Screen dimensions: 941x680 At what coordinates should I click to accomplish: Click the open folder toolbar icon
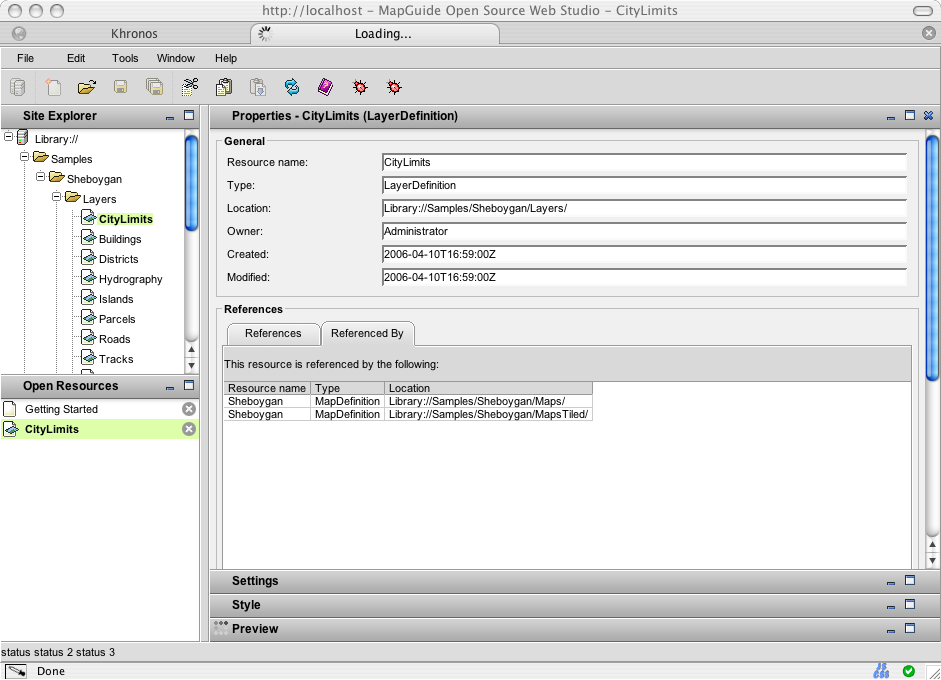(x=87, y=87)
